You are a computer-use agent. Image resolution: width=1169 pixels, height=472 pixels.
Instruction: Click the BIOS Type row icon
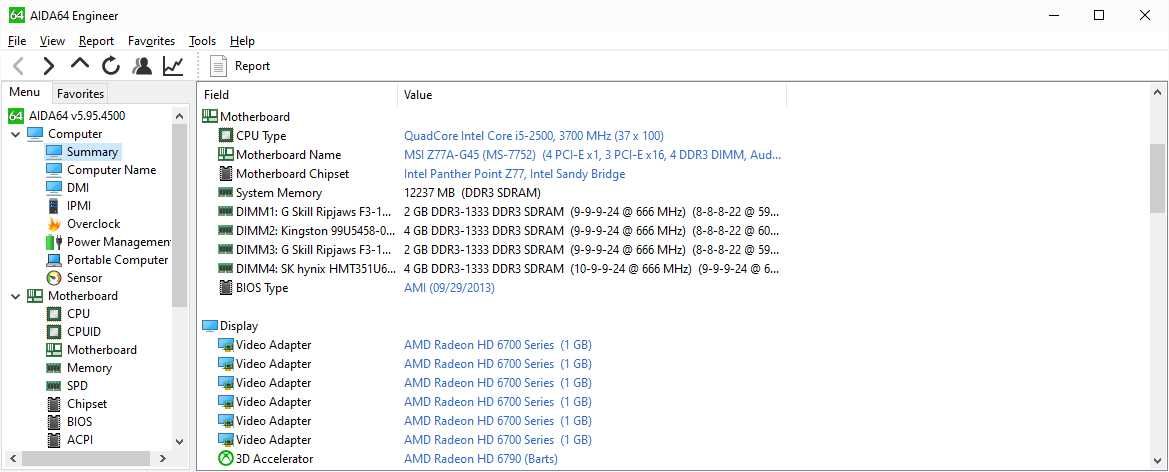(x=225, y=288)
